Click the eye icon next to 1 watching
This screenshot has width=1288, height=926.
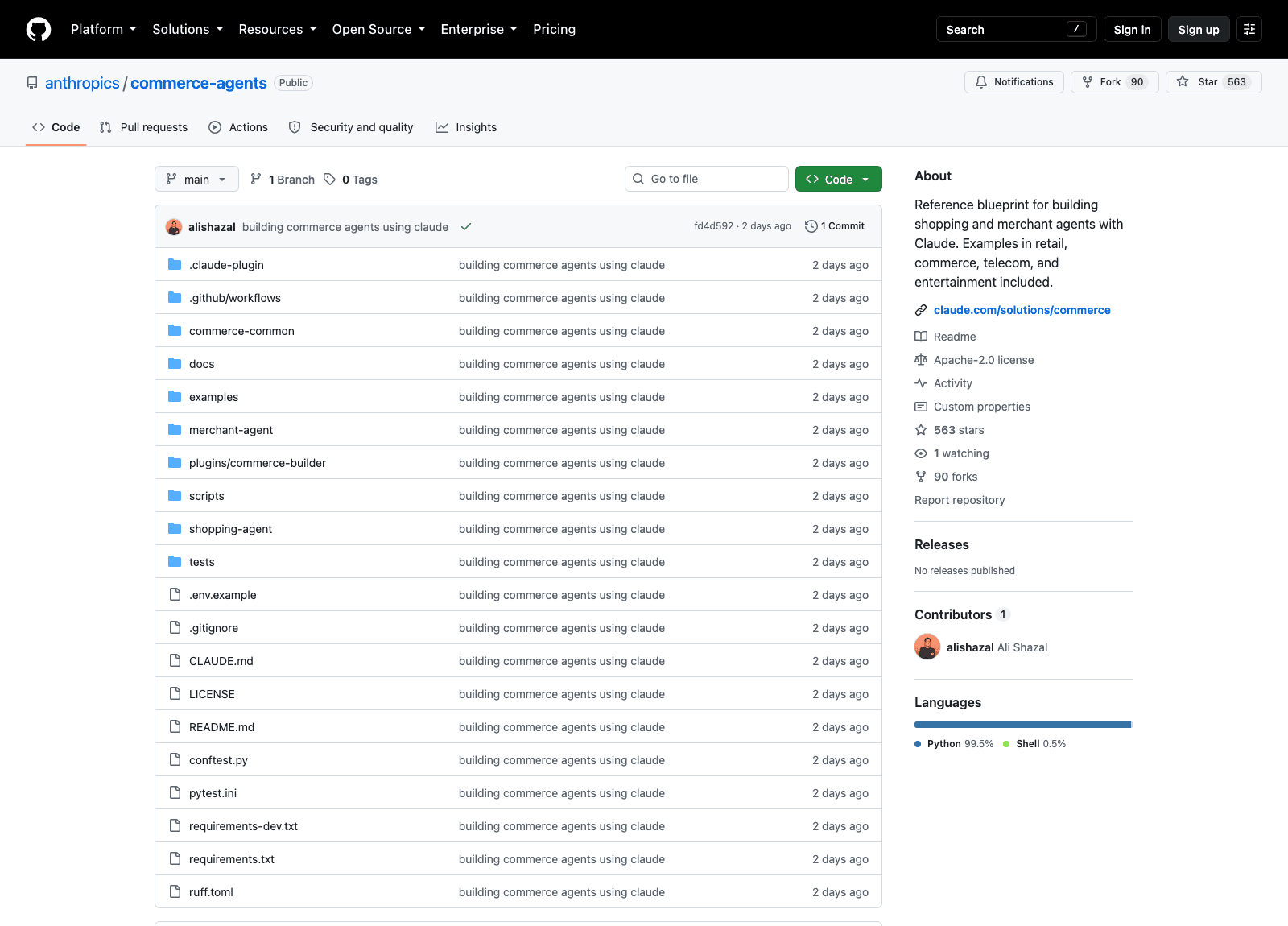point(921,453)
